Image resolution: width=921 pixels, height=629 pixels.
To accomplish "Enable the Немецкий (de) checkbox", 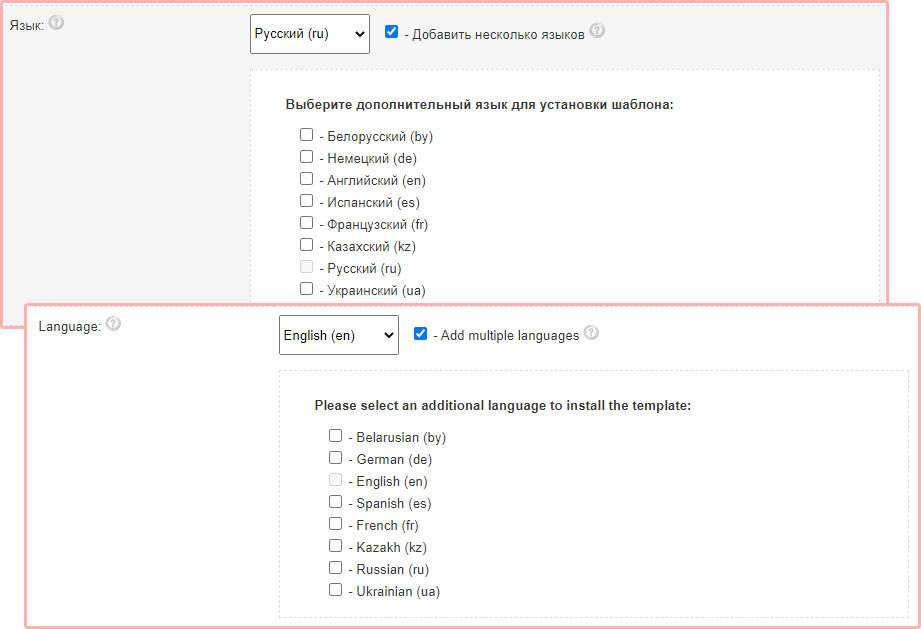I will (307, 157).
